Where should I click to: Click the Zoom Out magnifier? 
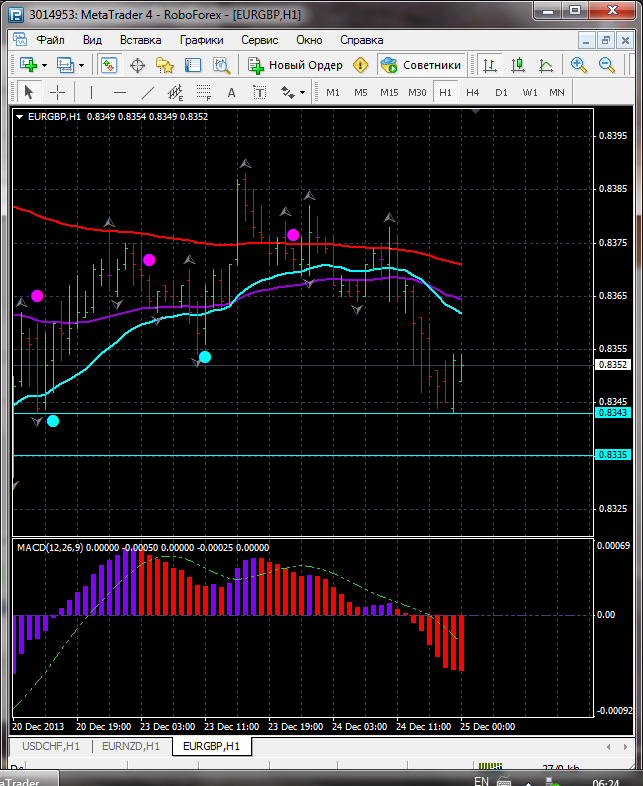tap(607, 65)
